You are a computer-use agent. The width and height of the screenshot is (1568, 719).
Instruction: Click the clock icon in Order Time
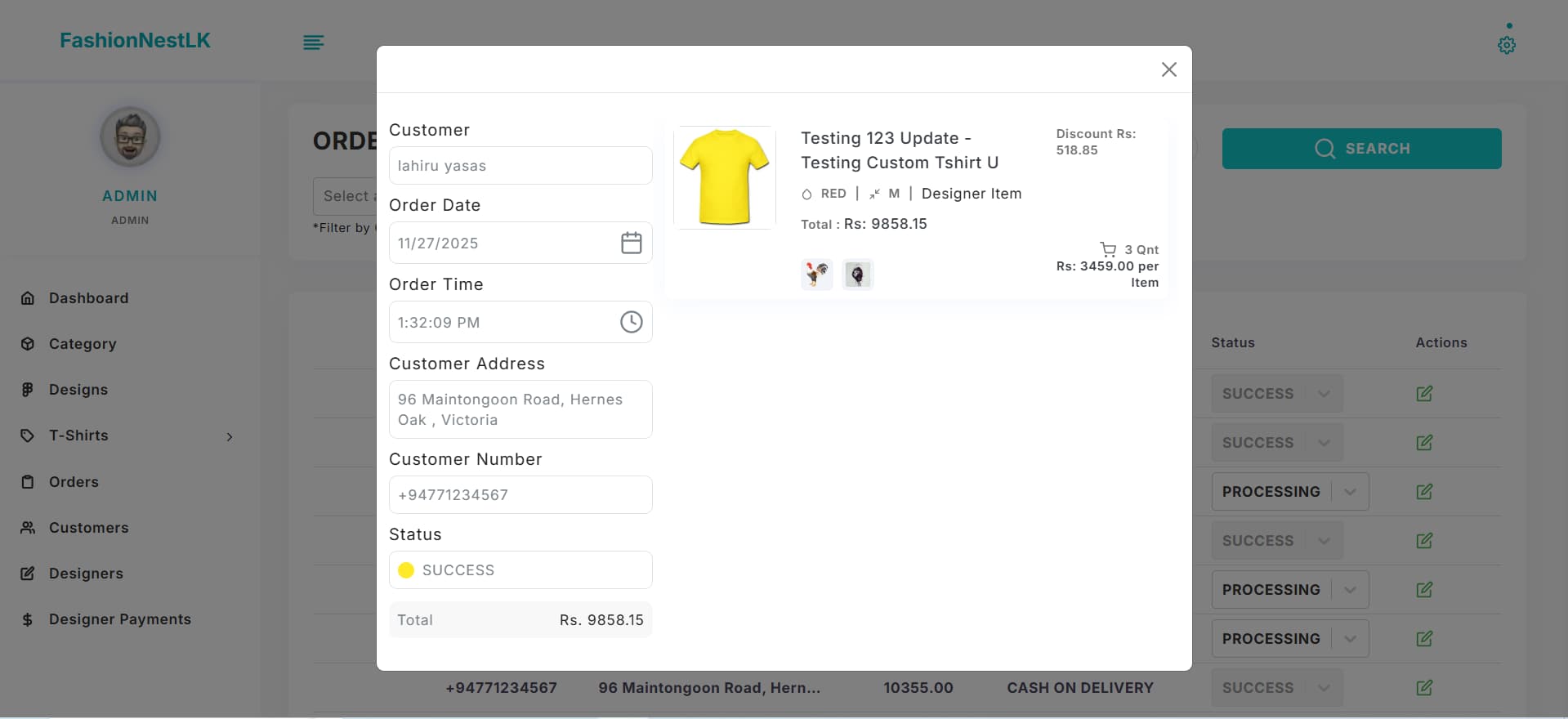(x=631, y=322)
